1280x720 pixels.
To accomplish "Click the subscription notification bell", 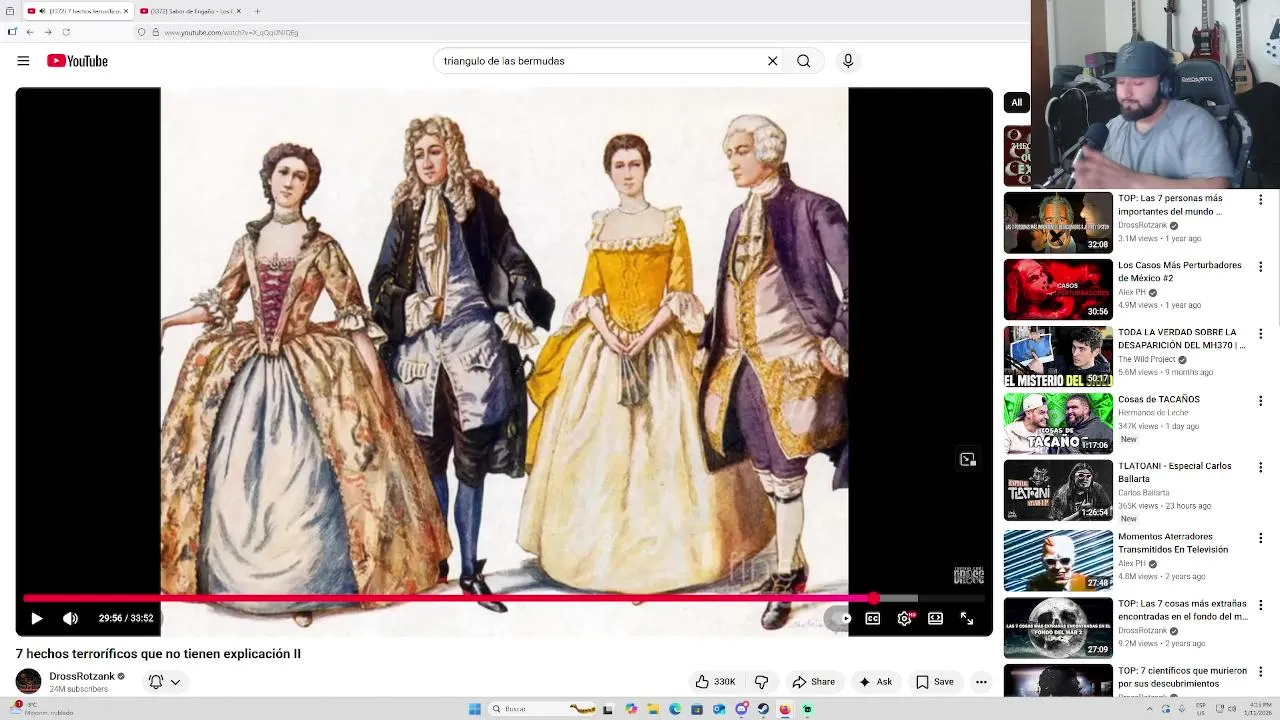I will coord(156,681).
